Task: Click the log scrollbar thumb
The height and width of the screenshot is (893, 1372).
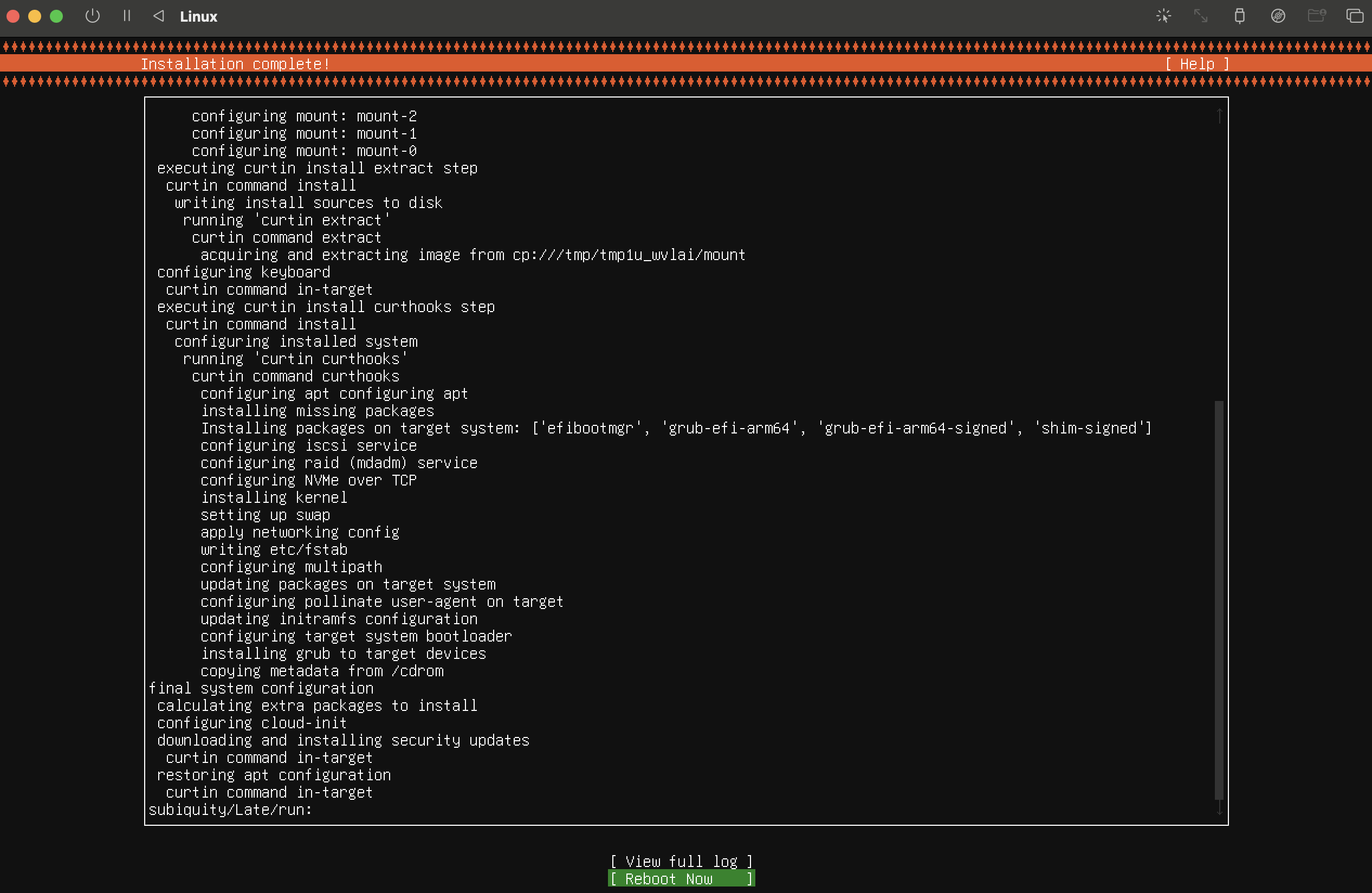Action: click(x=1219, y=599)
